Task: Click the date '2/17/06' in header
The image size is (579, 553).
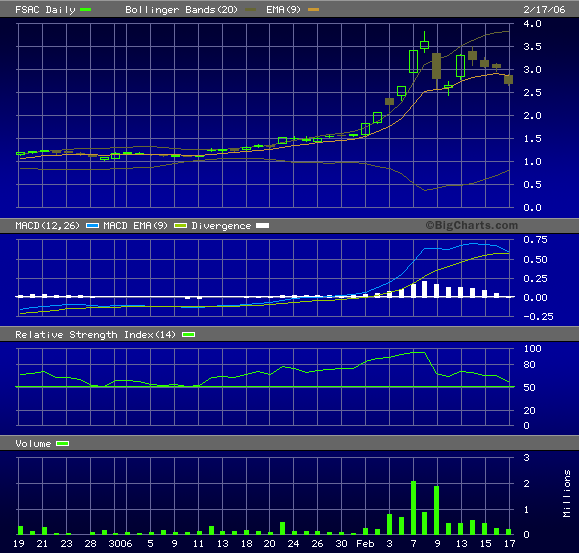Action: pos(544,10)
